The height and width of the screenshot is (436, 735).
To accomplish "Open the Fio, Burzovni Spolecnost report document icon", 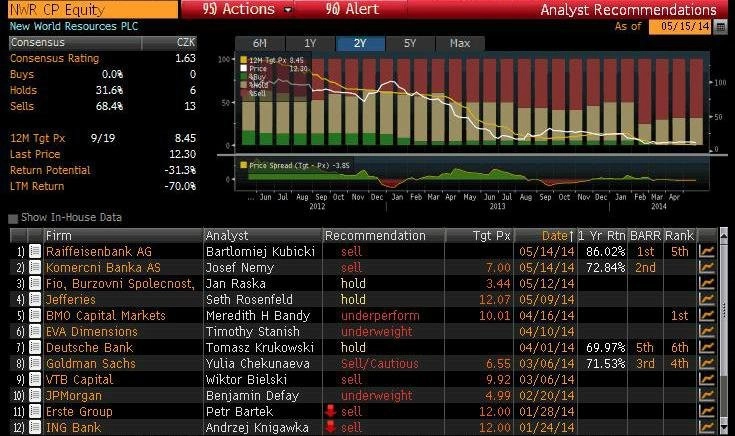I will [35, 283].
